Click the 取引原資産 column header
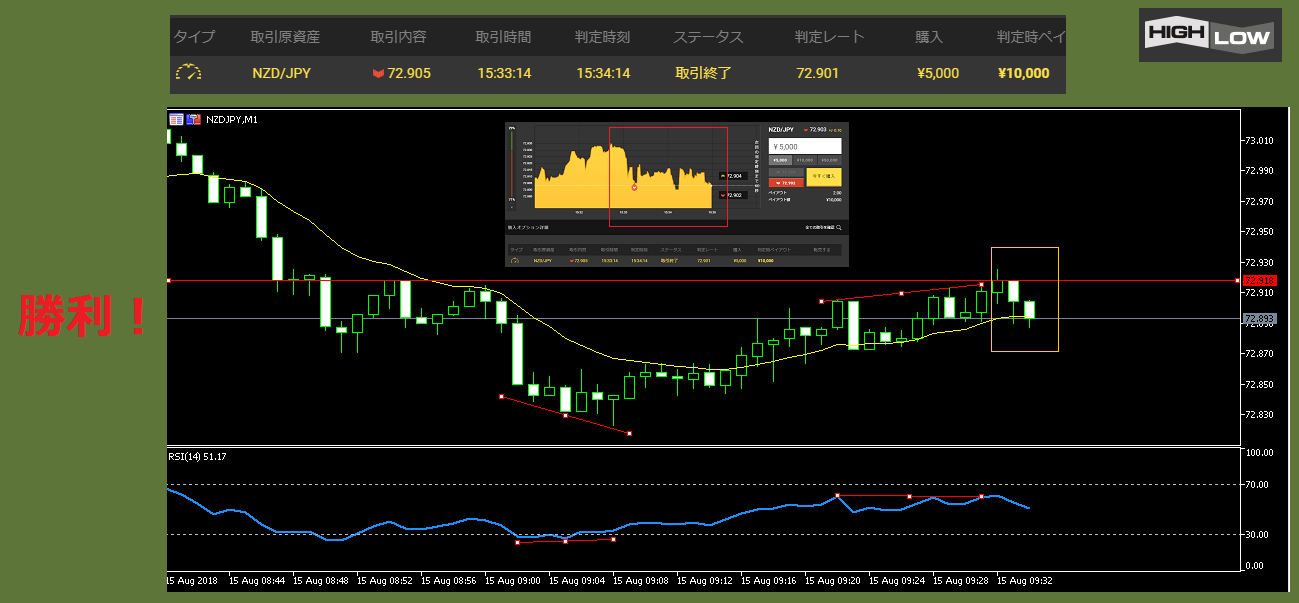 [x=285, y=37]
